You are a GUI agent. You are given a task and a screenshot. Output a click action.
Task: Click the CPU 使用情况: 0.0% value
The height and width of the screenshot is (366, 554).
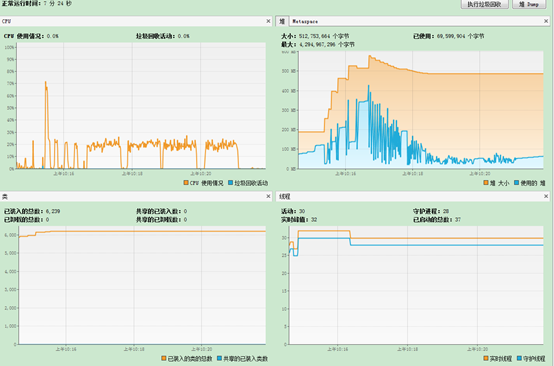pyautogui.click(x=31, y=36)
